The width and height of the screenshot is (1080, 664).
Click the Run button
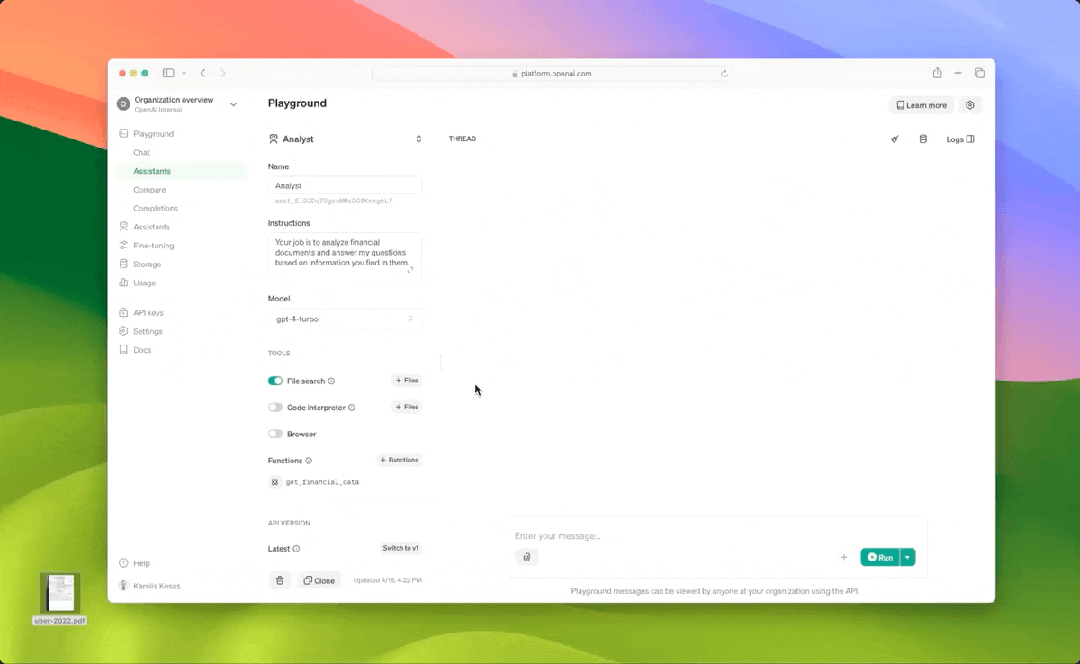pyautogui.click(x=880, y=557)
